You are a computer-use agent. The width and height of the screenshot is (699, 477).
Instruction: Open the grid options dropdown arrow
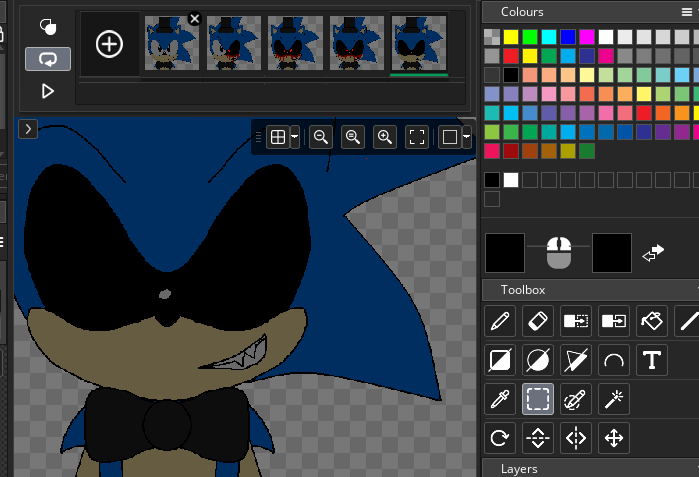(295, 137)
